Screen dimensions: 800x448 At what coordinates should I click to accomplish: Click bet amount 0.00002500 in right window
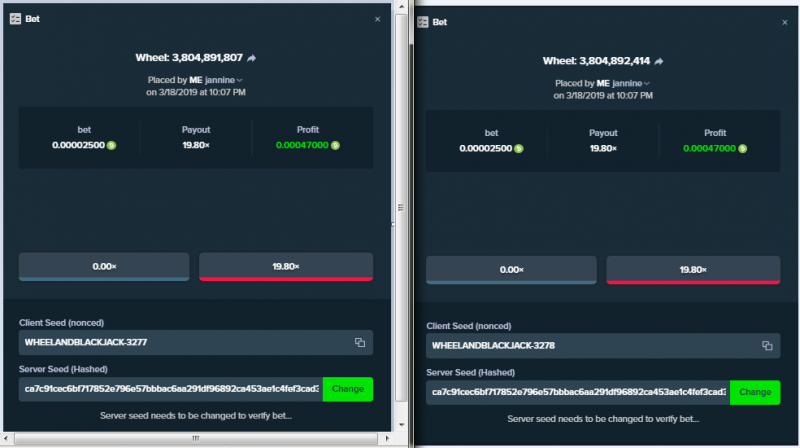point(485,148)
